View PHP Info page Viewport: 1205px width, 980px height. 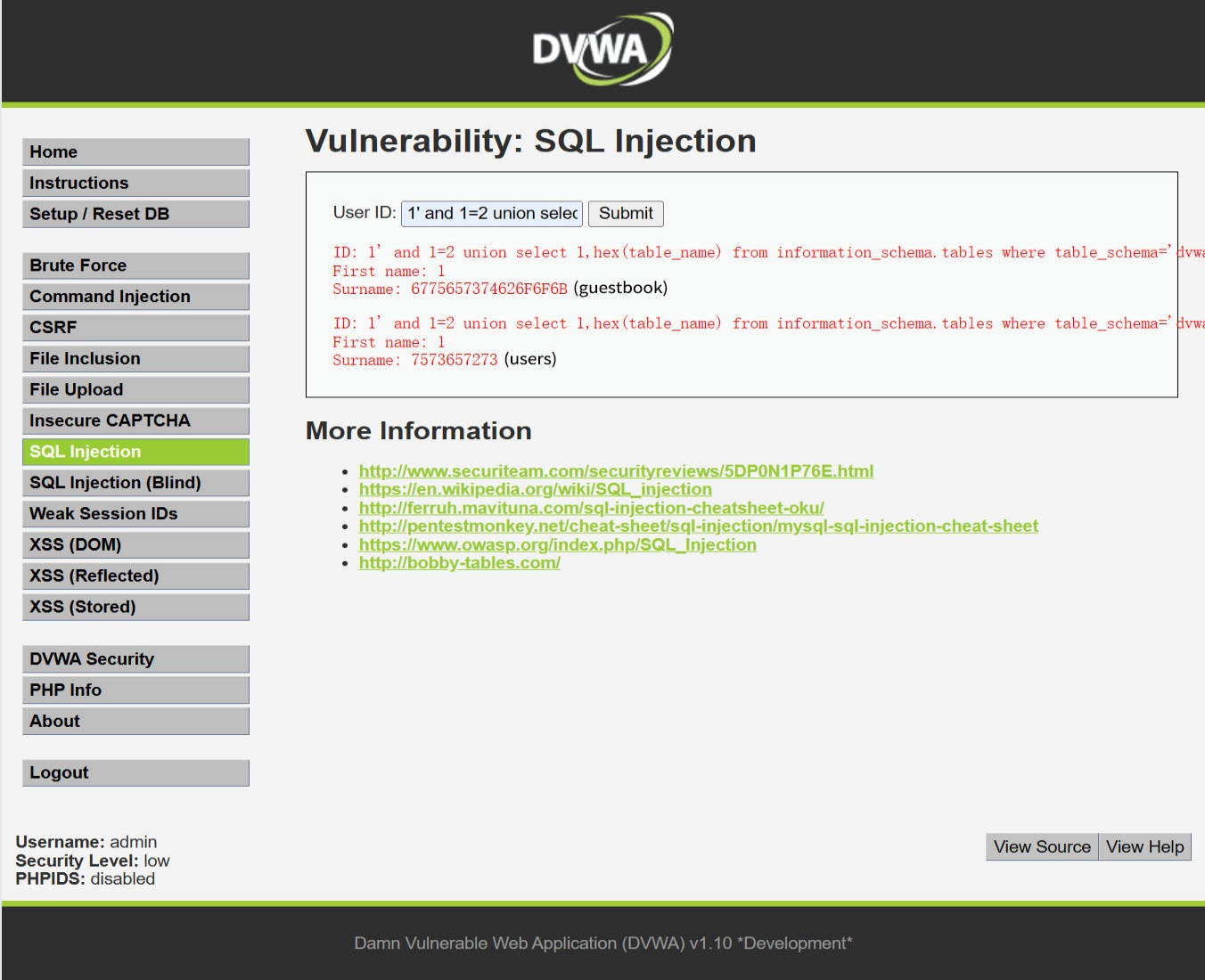135,690
